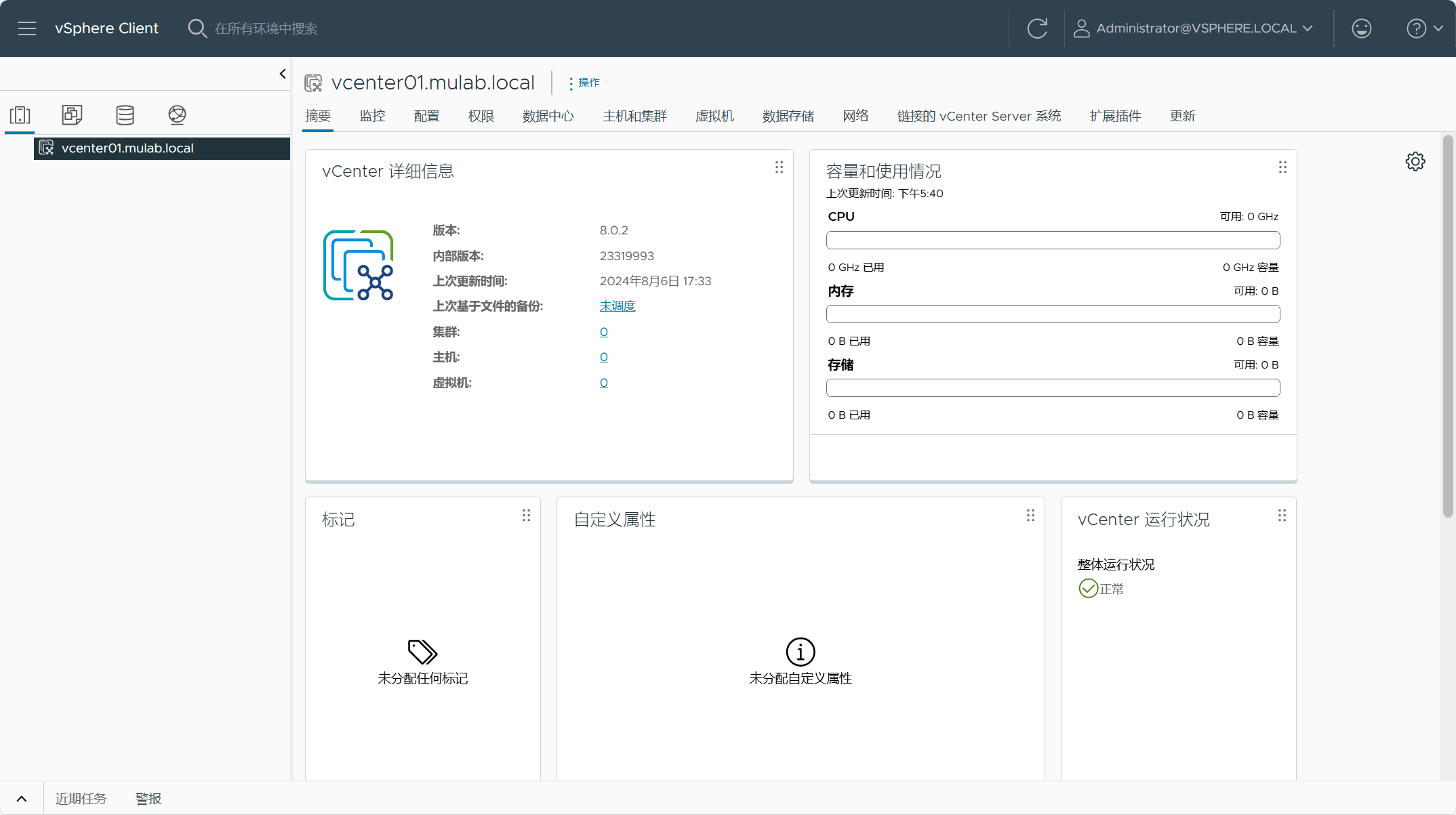Screen dimensions: 1456x815
Task: Switch to the 数据中心 tab
Action: [x=548, y=116]
